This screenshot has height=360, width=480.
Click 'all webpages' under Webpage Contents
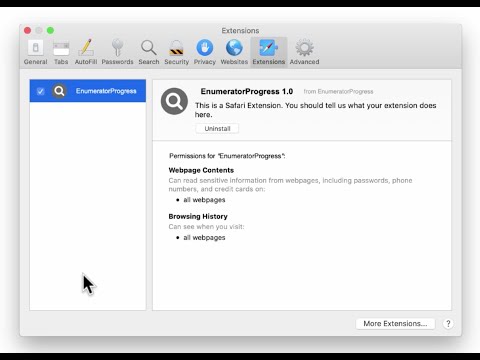pos(204,200)
